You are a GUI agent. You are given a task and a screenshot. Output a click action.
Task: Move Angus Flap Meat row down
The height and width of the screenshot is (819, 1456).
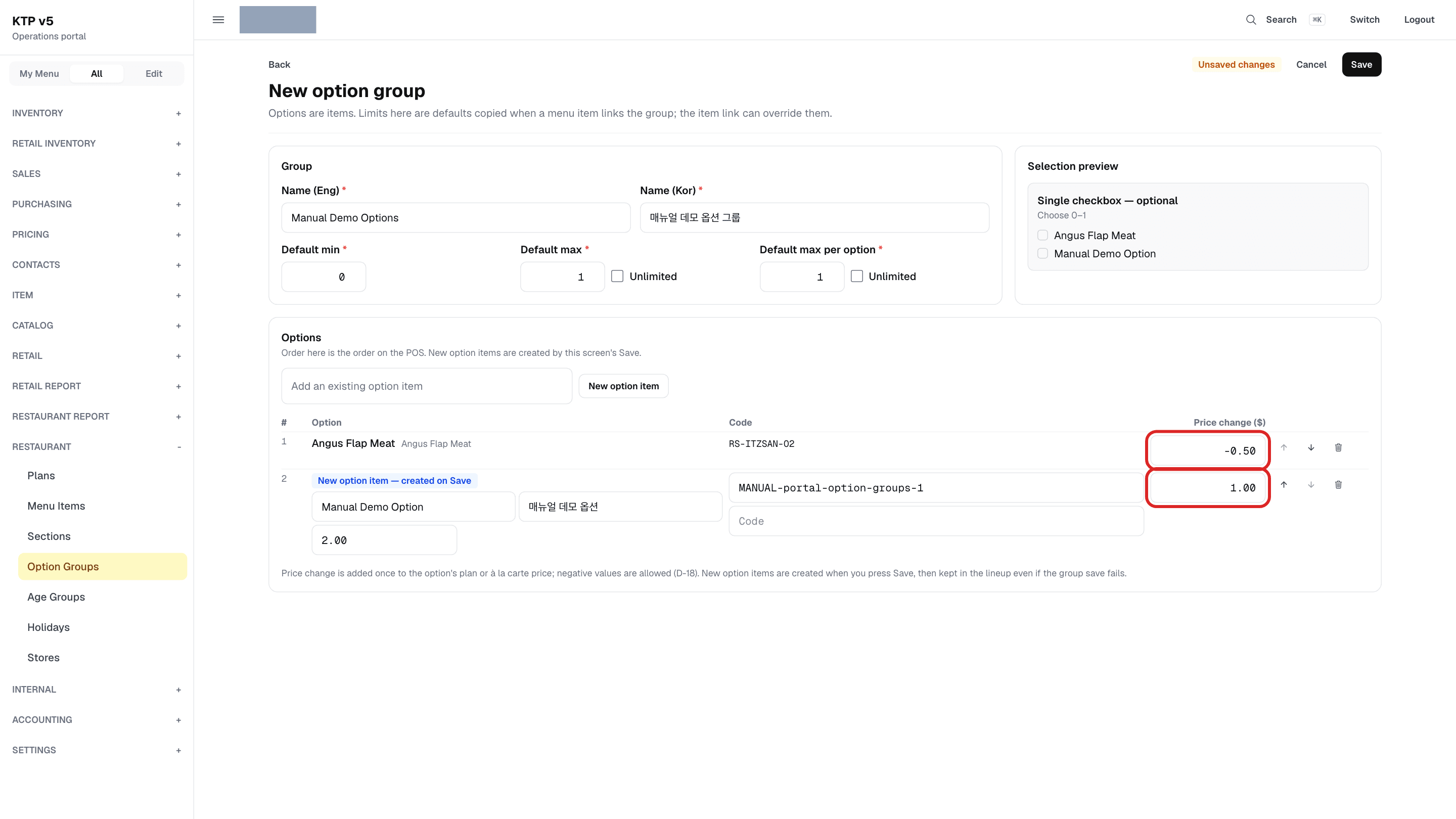pyautogui.click(x=1311, y=447)
